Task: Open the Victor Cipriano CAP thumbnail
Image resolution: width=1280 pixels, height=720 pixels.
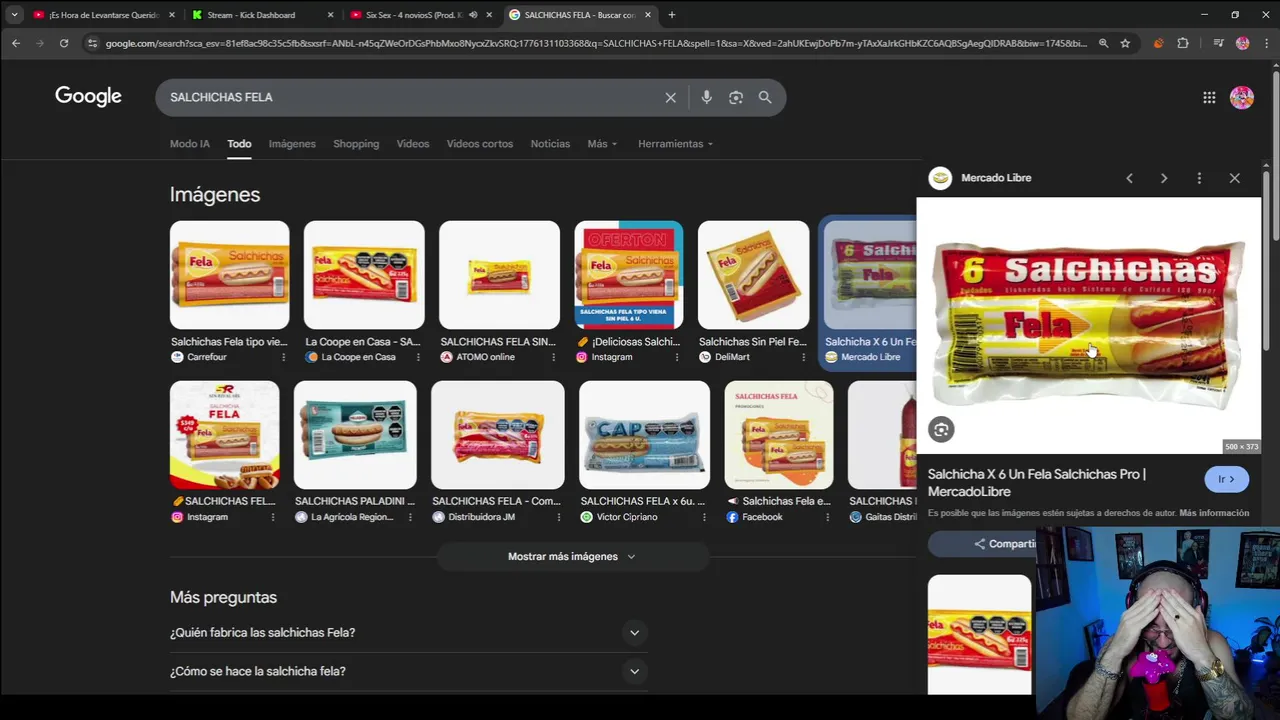Action: [x=644, y=435]
